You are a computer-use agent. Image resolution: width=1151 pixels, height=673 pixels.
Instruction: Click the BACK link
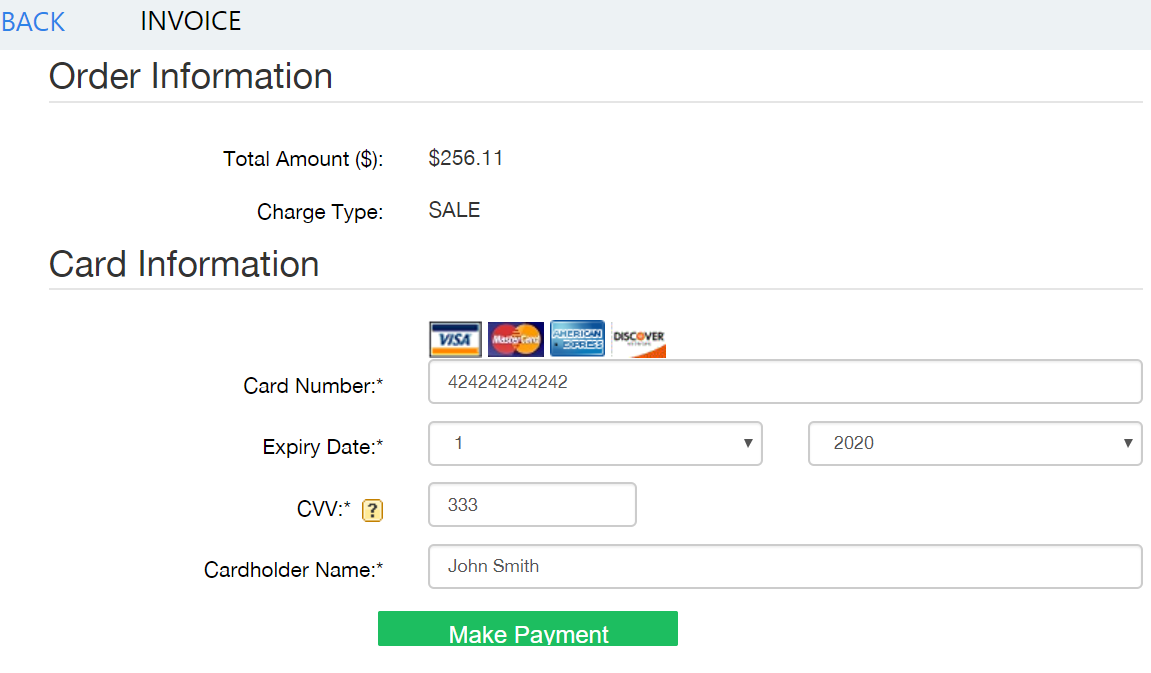point(33,22)
